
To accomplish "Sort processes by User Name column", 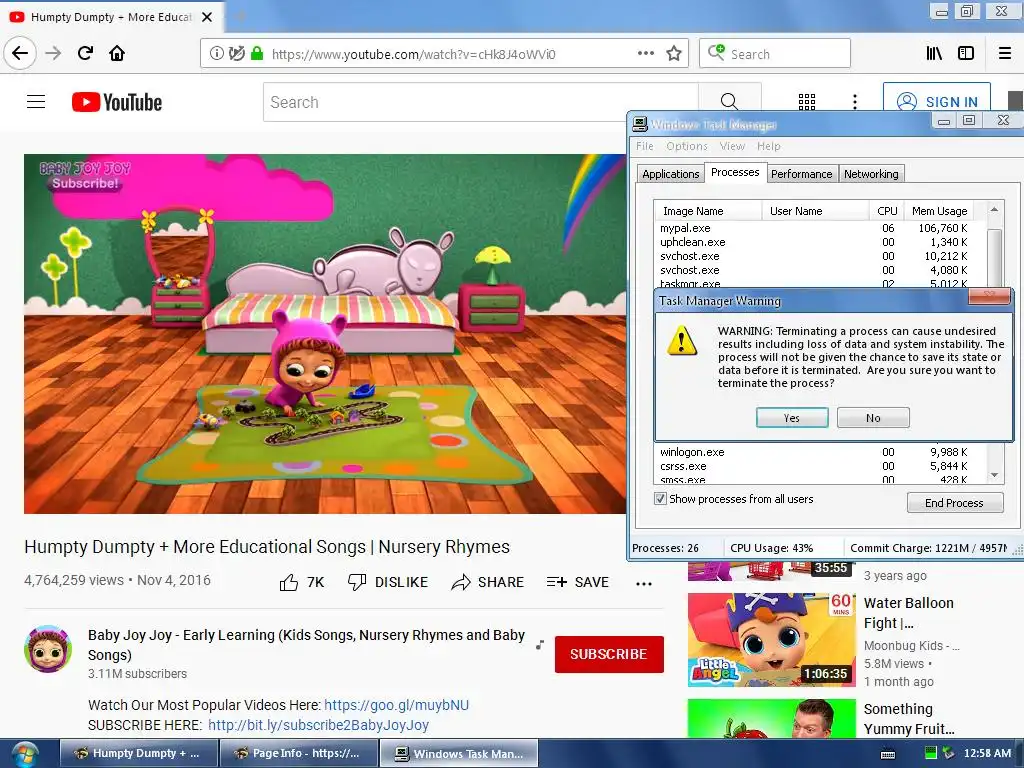I will (815, 211).
